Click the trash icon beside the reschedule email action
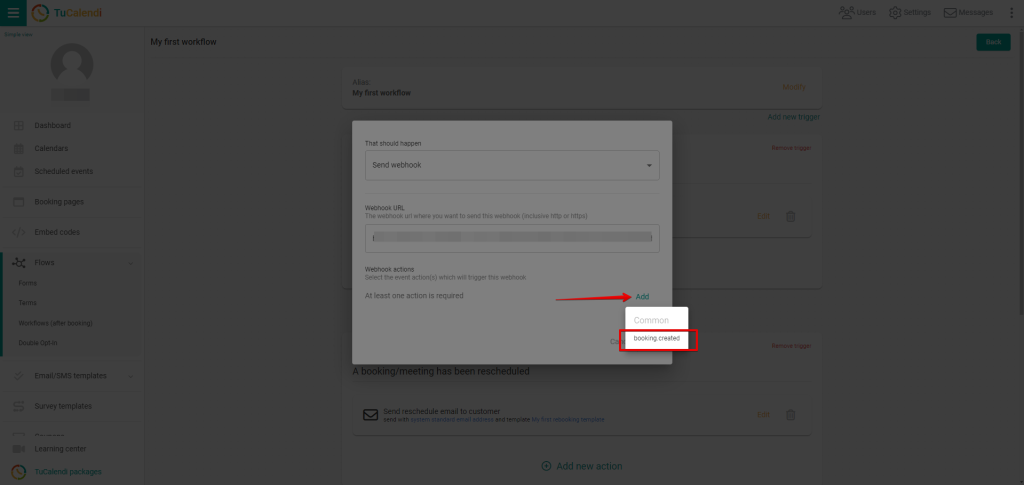The image size is (1024, 485). (x=790, y=414)
